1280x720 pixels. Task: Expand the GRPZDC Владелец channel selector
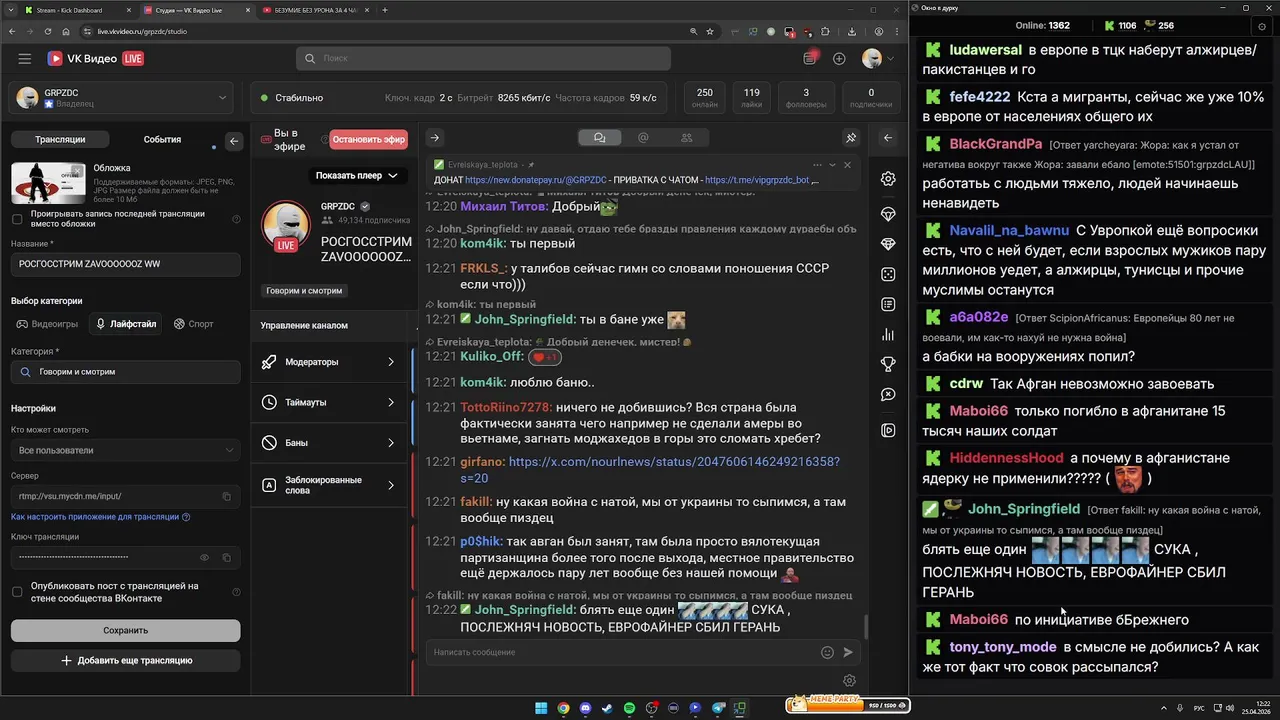pos(122,98)
